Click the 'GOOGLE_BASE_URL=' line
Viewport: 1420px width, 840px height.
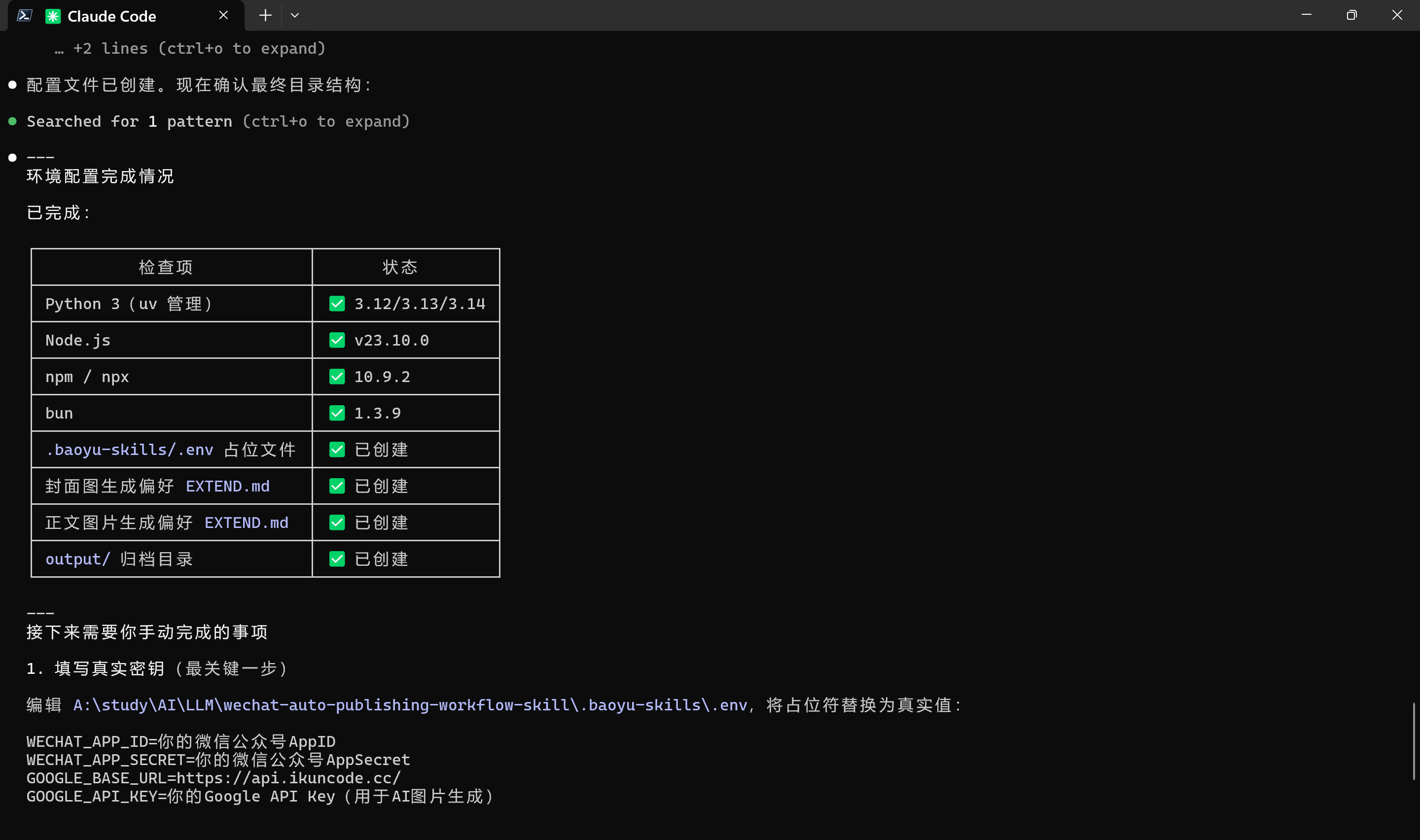[214, 778]
